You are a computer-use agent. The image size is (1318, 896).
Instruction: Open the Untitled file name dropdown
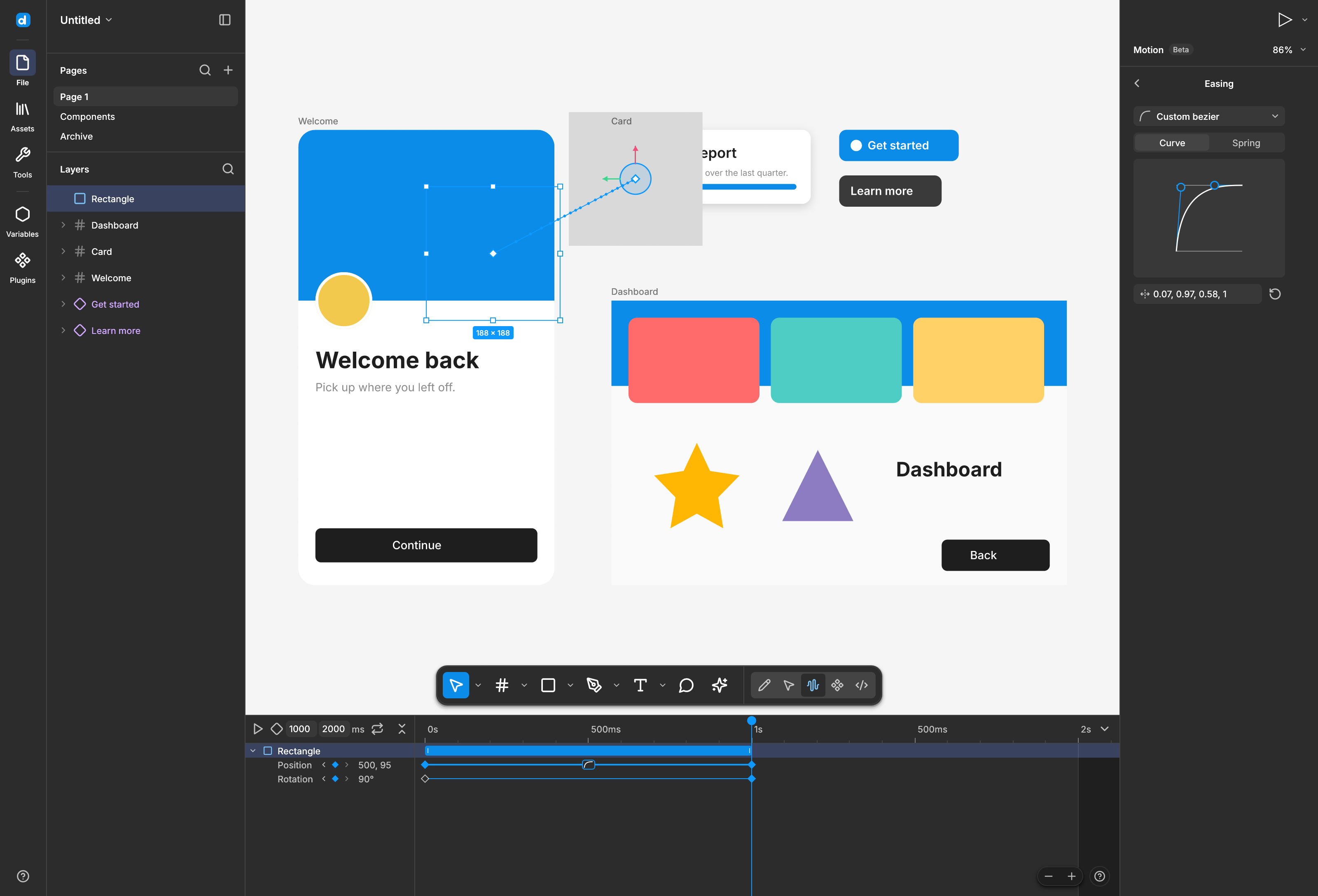click(x=86, y=20)
